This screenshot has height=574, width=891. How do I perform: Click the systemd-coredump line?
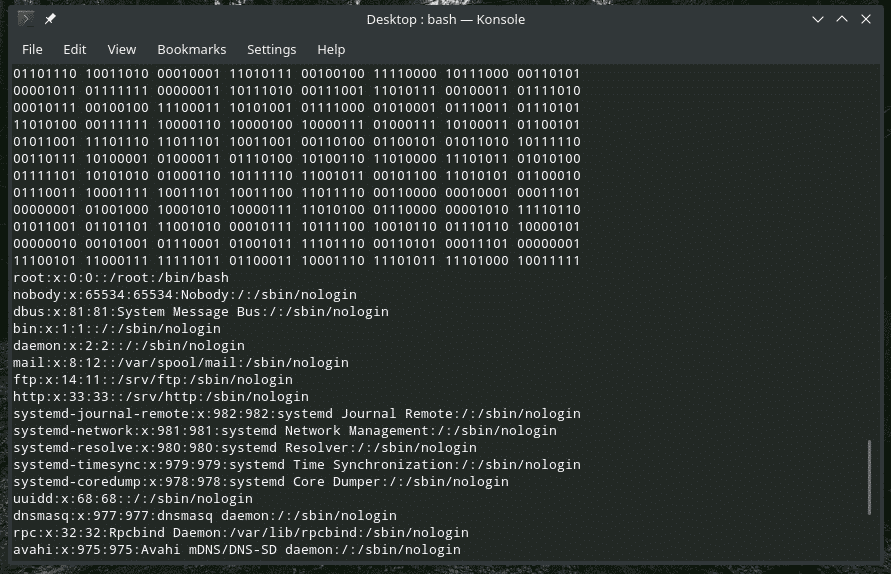[261, 481]
